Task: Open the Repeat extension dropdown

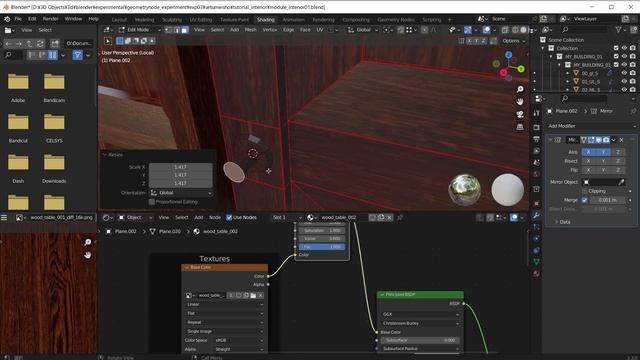Action: [225, 322]
